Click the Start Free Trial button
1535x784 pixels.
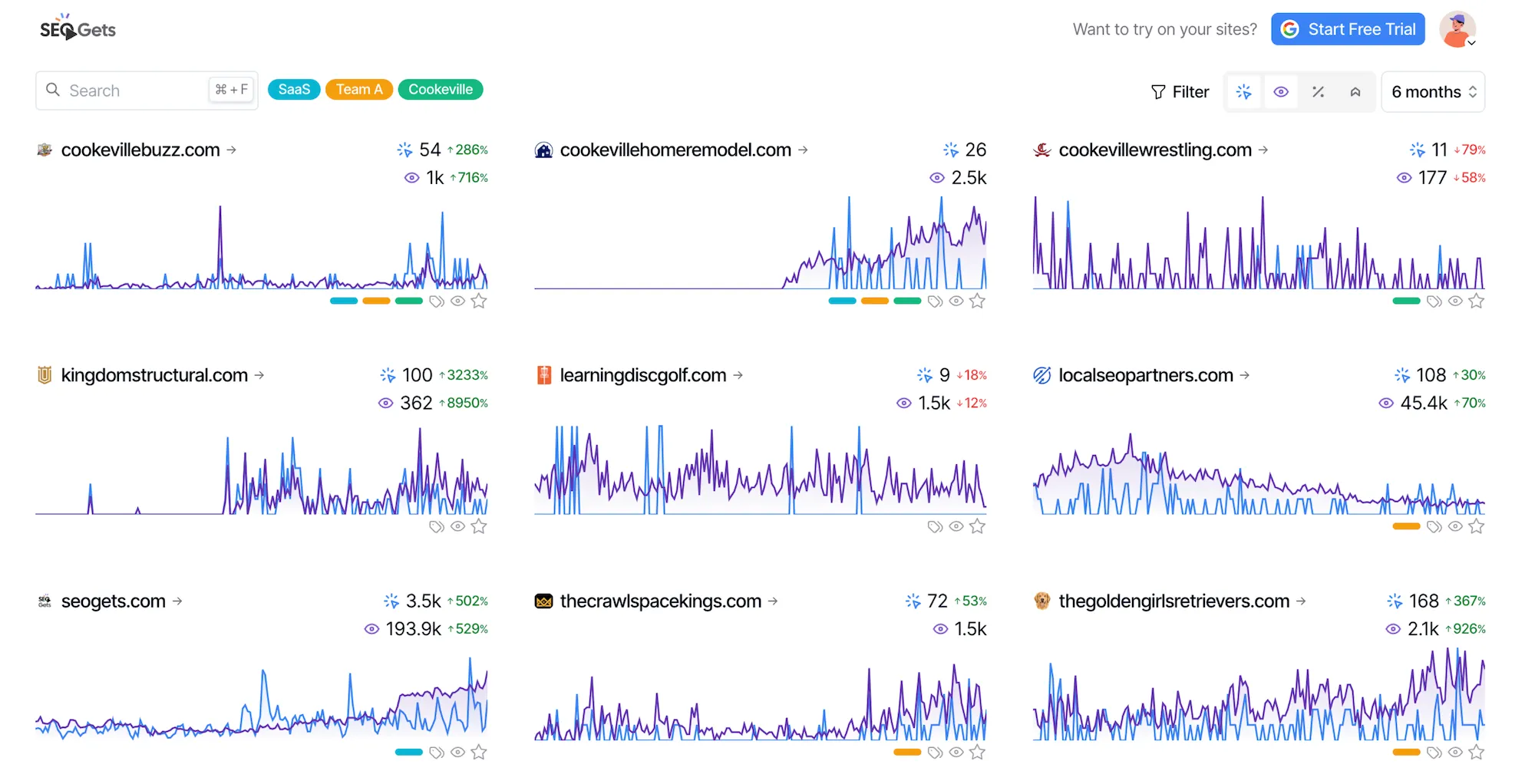(x=1348, y=28)
